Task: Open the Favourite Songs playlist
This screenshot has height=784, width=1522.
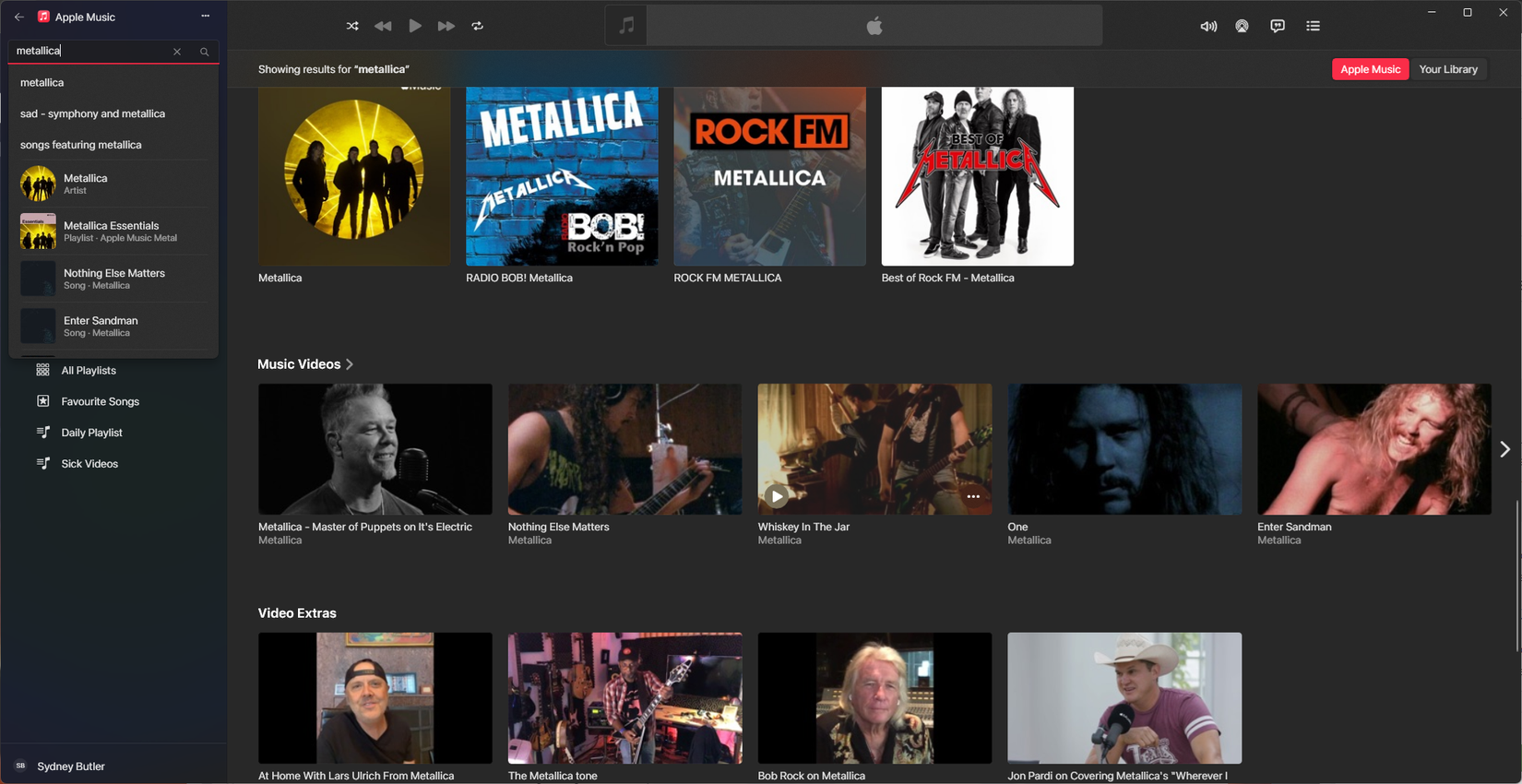Action: tap(100, 401)
